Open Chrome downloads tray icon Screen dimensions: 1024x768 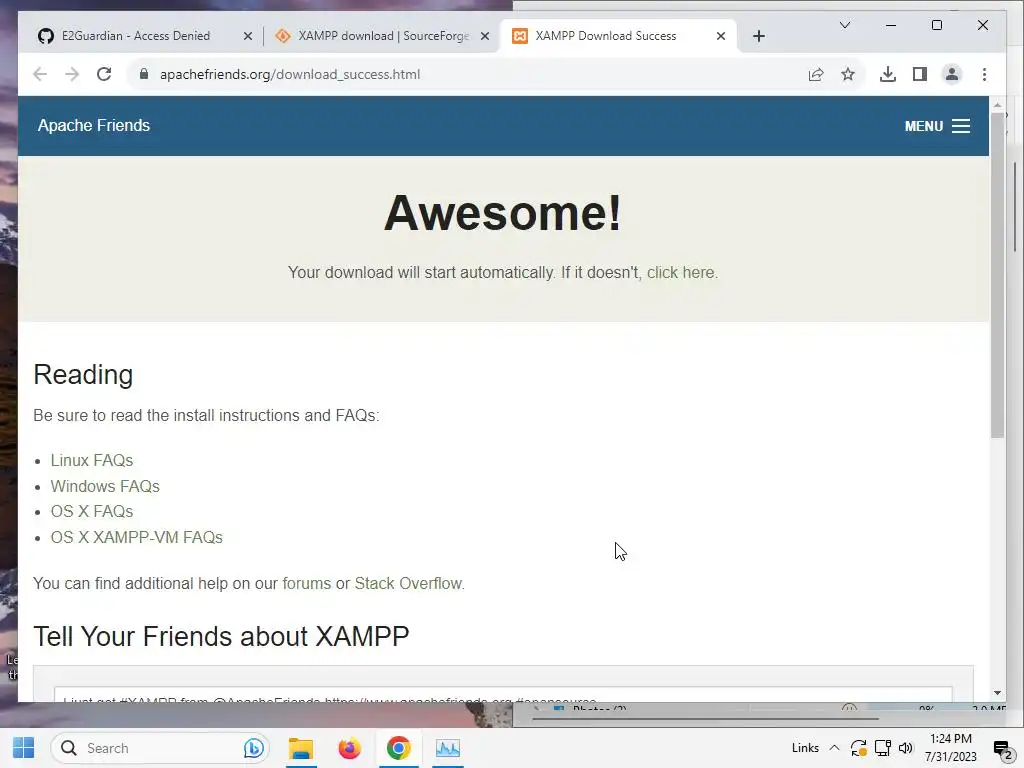[x=888, y=74]
